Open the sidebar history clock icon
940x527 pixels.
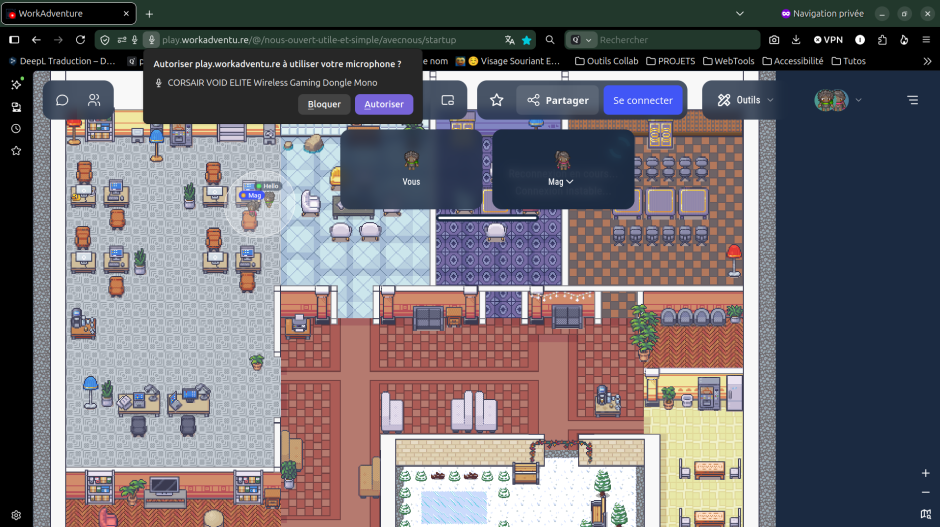[16, 128]
